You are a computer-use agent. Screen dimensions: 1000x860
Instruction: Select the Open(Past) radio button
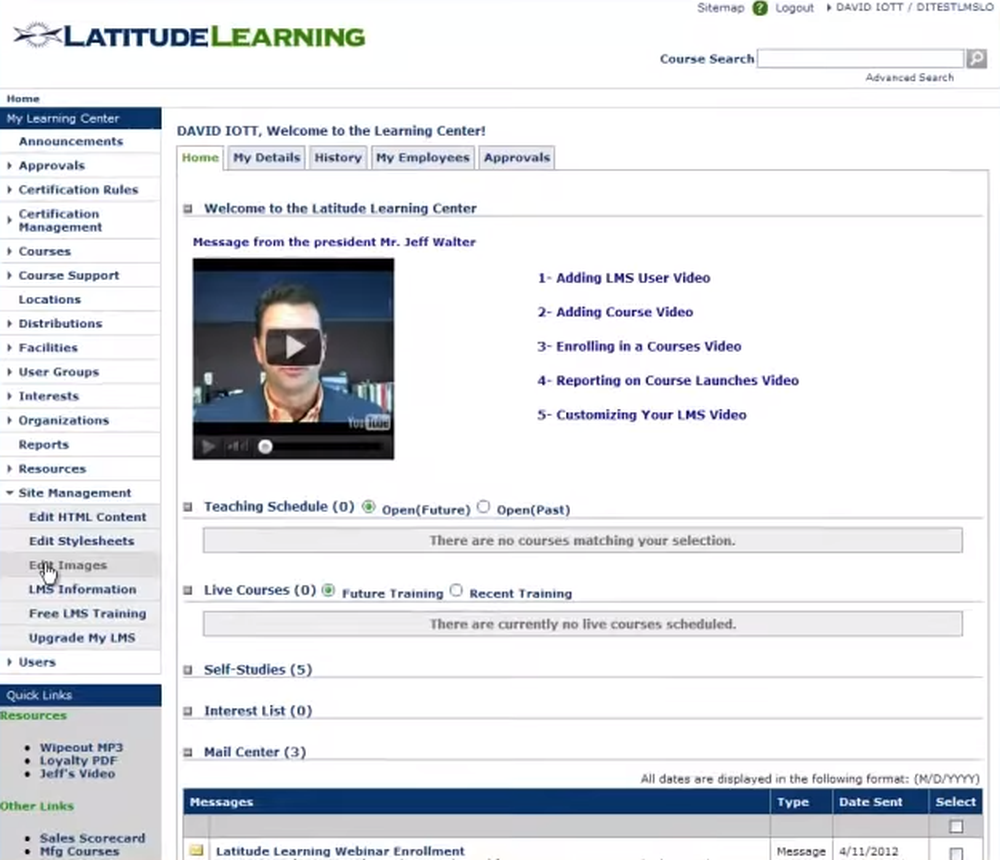483,507
